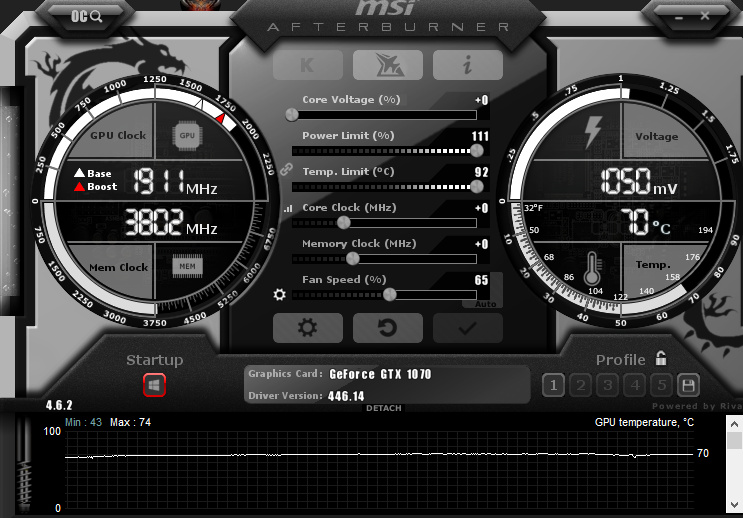Click the version number 4.6.2
The width and height of the screenshot is (743, 518).
59,405
